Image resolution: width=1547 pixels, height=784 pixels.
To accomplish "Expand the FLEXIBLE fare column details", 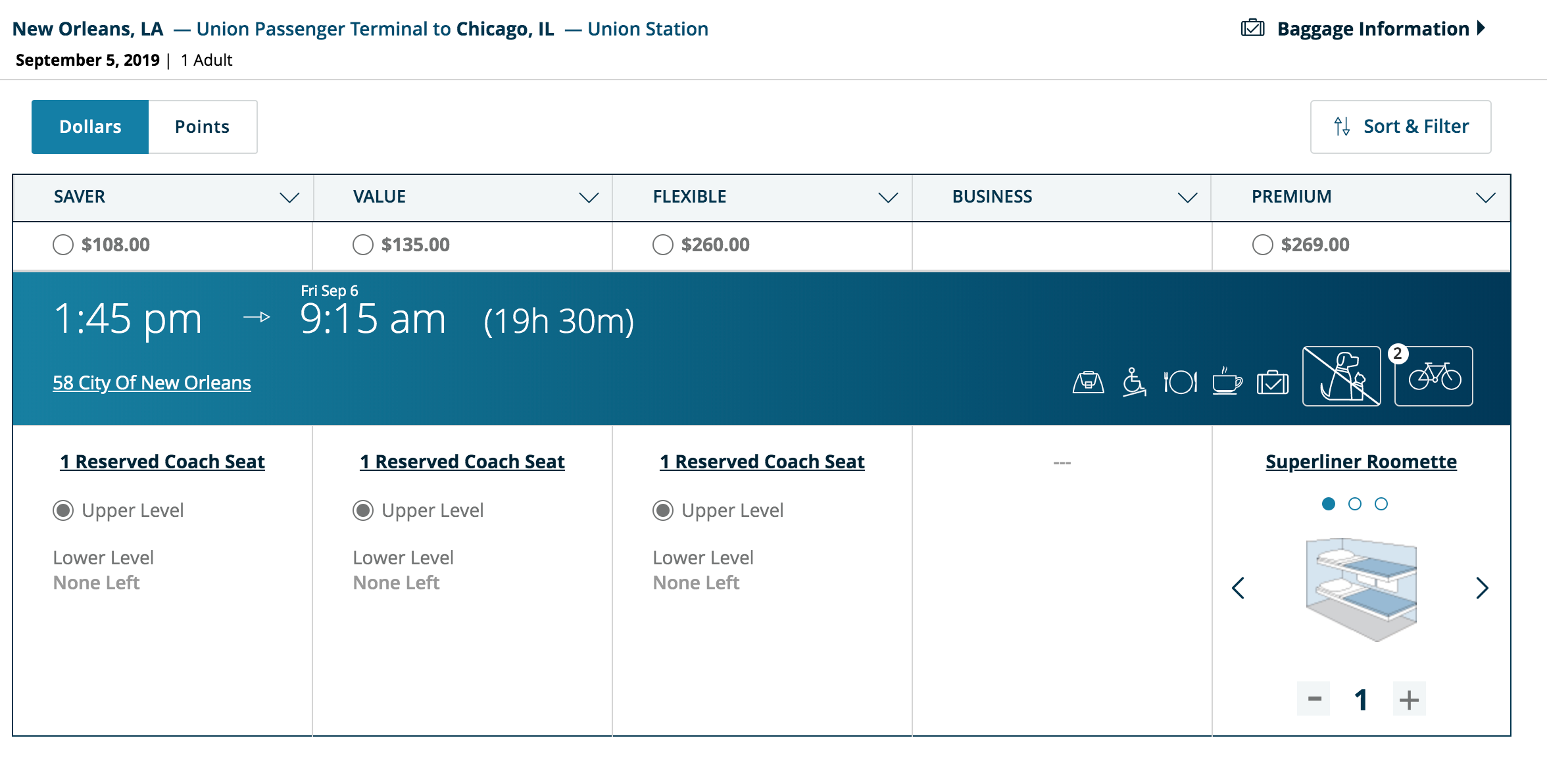I will click(888, 197).
